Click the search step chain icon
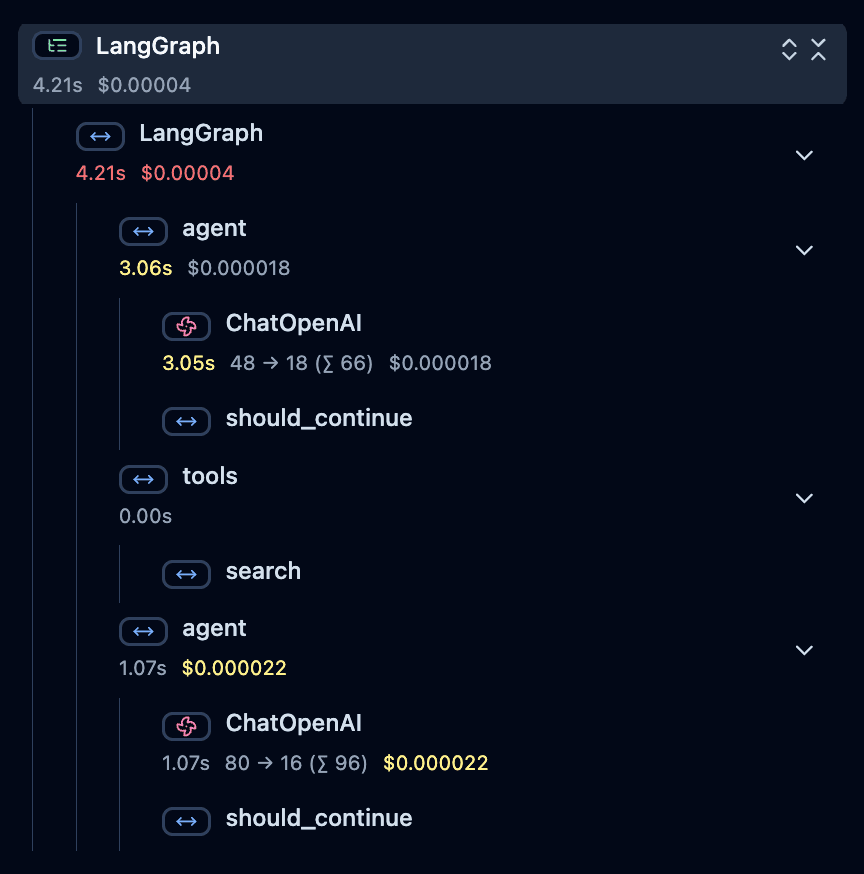The image size is (864, 874). click(186, 574)
